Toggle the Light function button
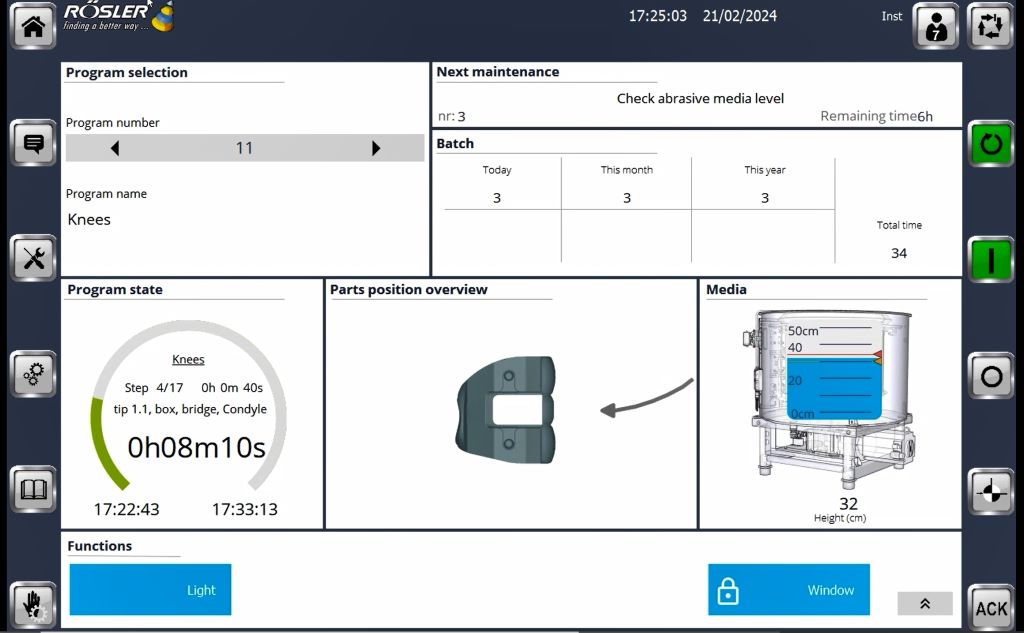This screenshot has height=633, width=1024. (x=150, y=589)
